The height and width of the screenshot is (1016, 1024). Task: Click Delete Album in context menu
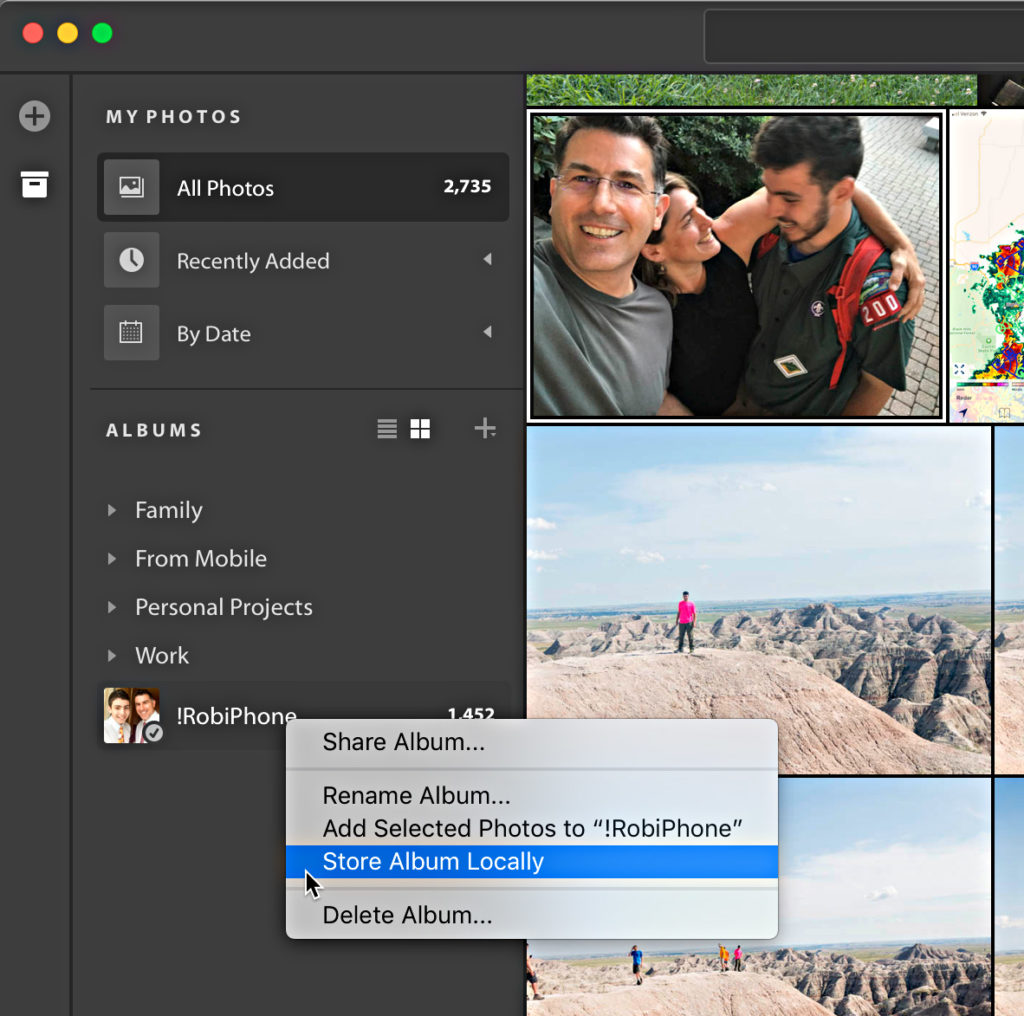coord(407,915)
